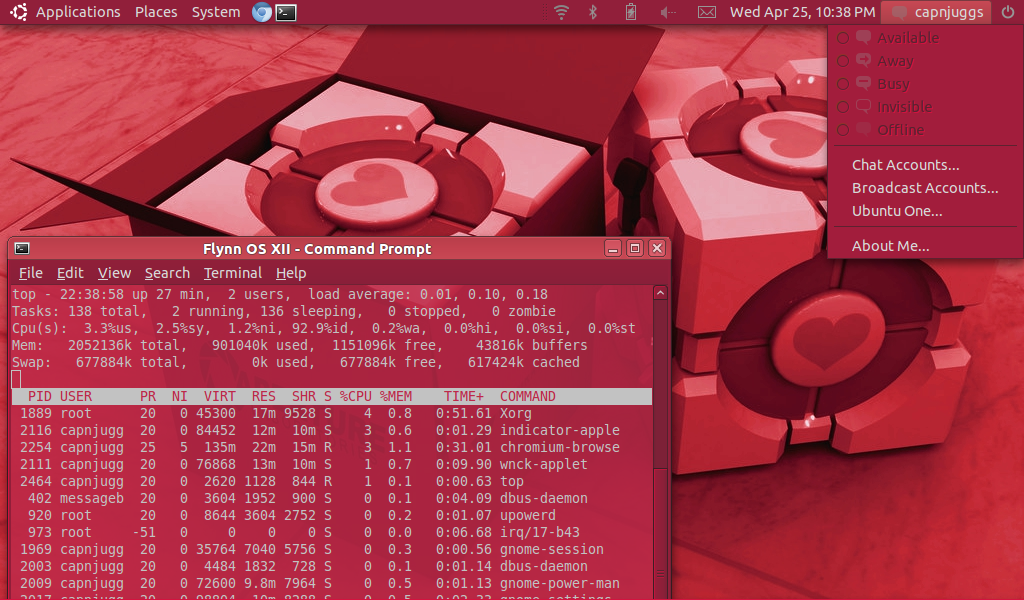Screen dimensions: 1024x600
Task: Open the System menu
Action: tap(216, 12)
